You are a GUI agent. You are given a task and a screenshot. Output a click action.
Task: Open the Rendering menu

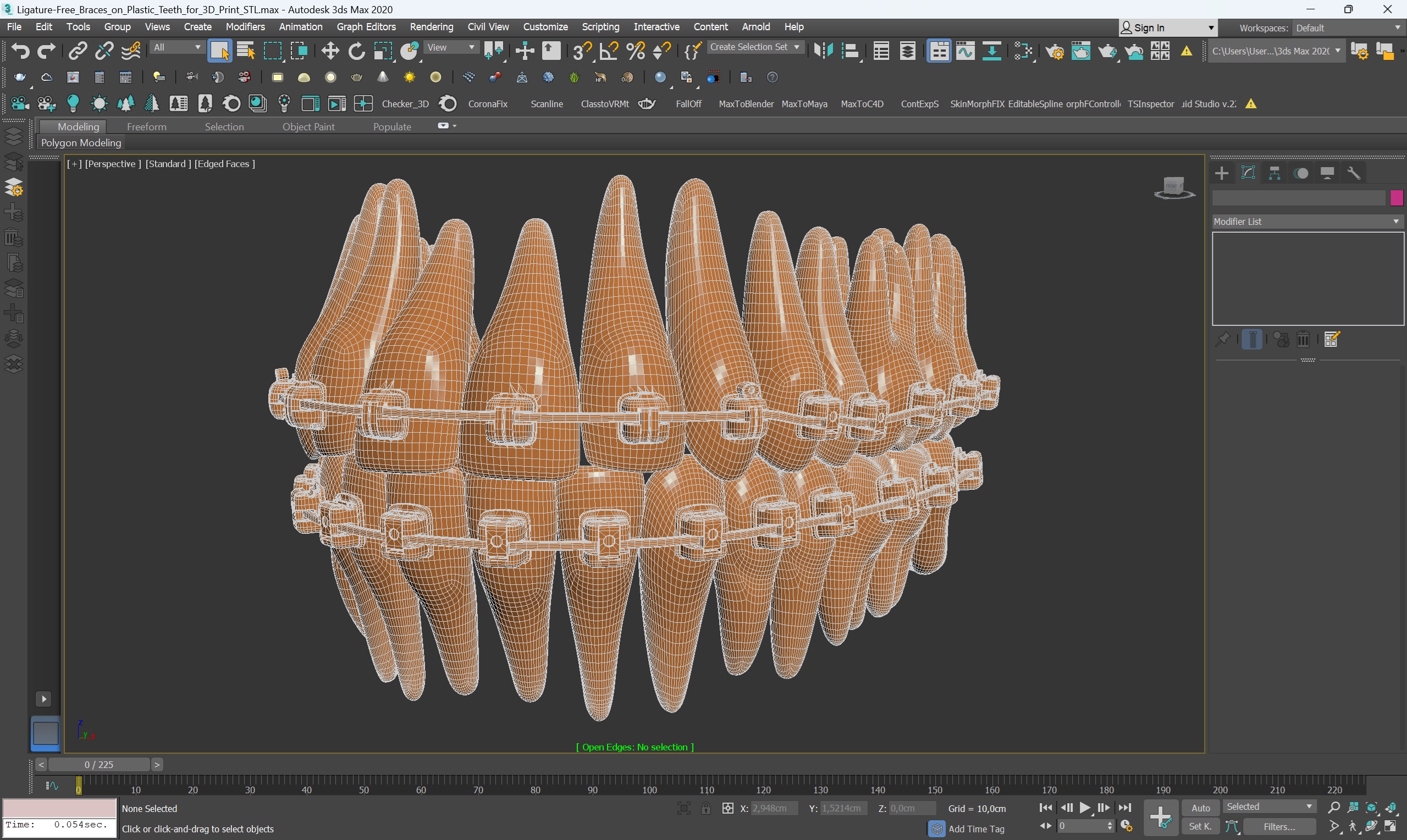click(431, 26)
